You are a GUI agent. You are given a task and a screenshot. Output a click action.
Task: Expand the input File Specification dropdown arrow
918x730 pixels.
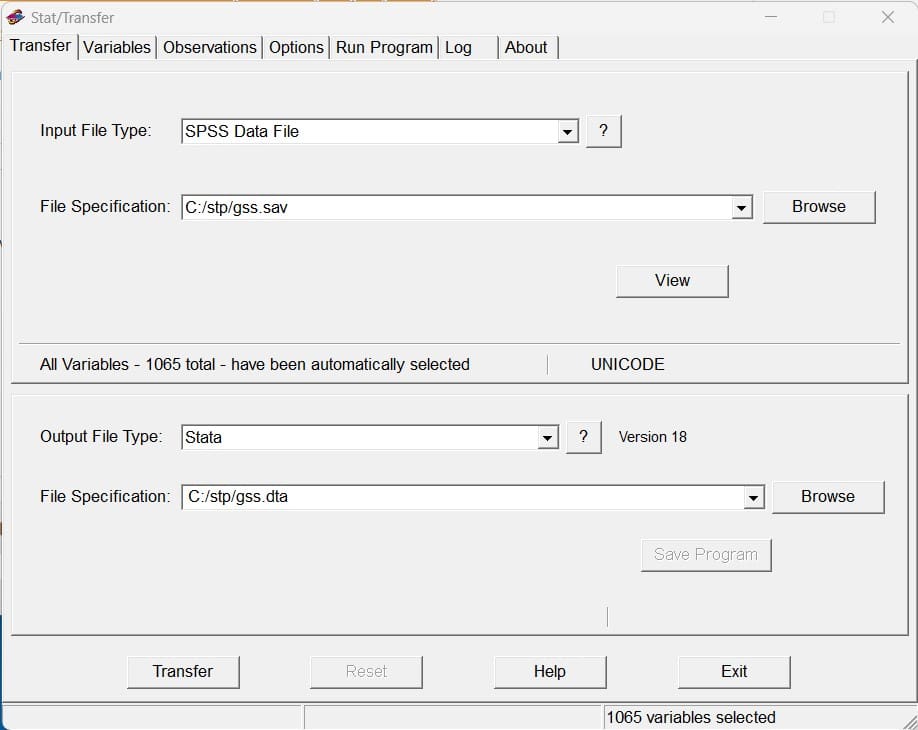(x=741, y=208)
